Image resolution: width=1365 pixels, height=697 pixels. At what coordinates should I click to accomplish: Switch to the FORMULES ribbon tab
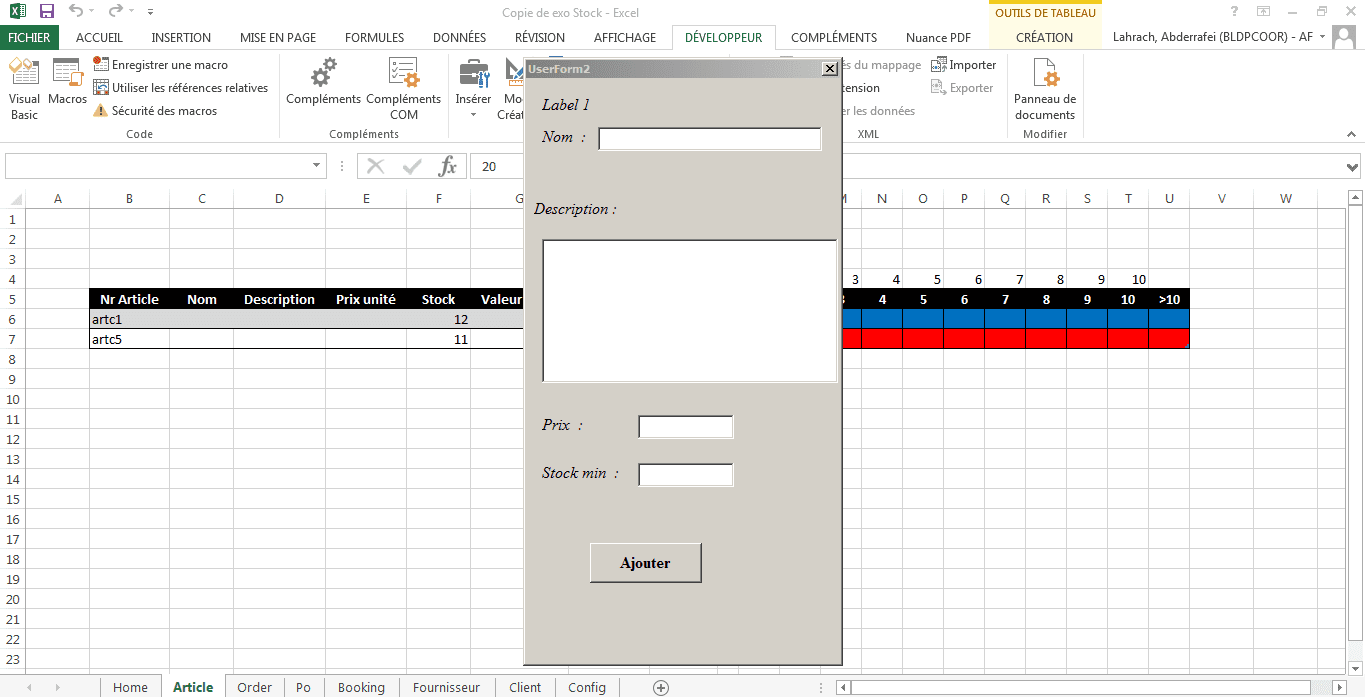point(374,37)
